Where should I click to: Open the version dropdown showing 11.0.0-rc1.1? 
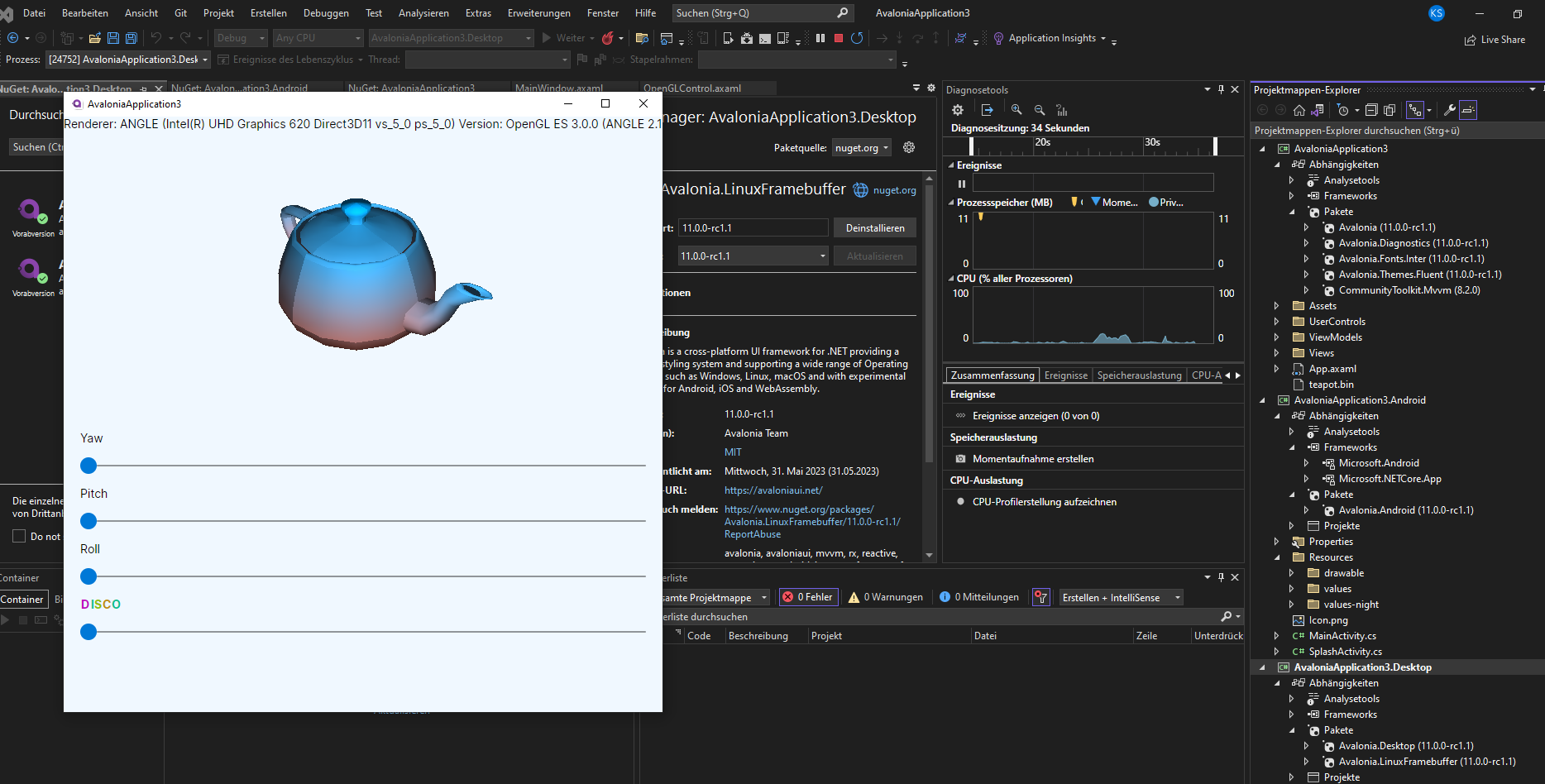point(820,256)
